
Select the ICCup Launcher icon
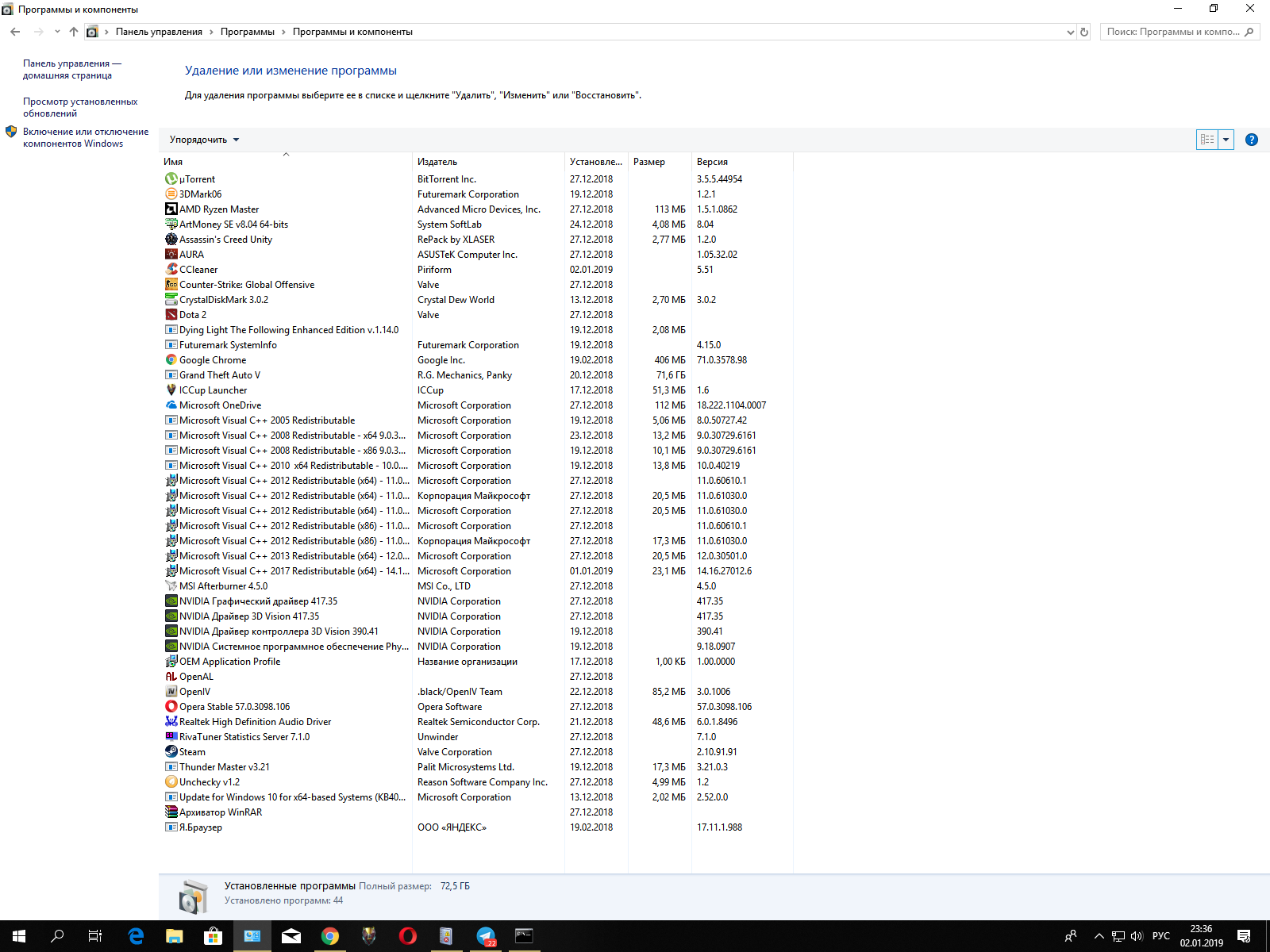click(171, 390)
